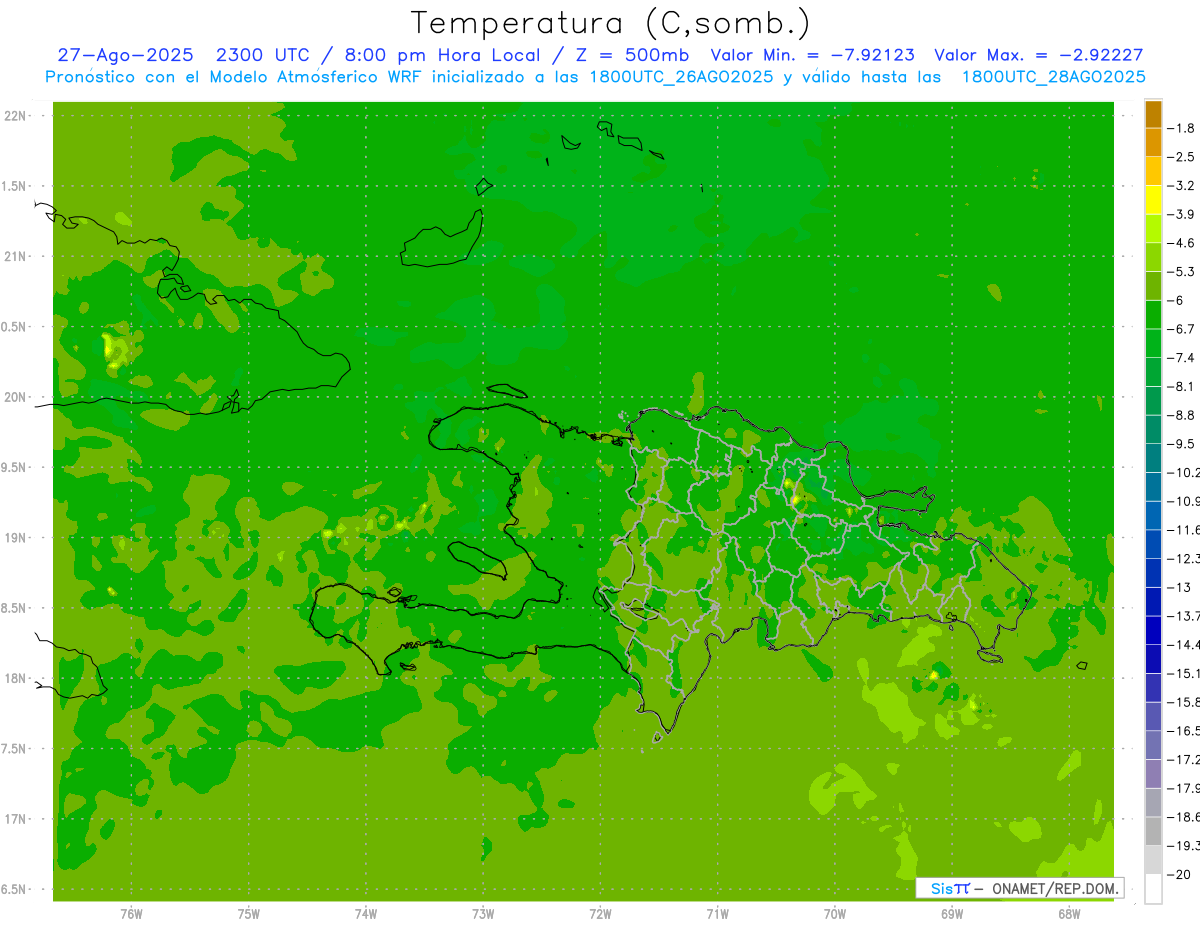Select the date text "27-Ago-2025"
The image size is (1200, 927).
click(x=125, y=55)
